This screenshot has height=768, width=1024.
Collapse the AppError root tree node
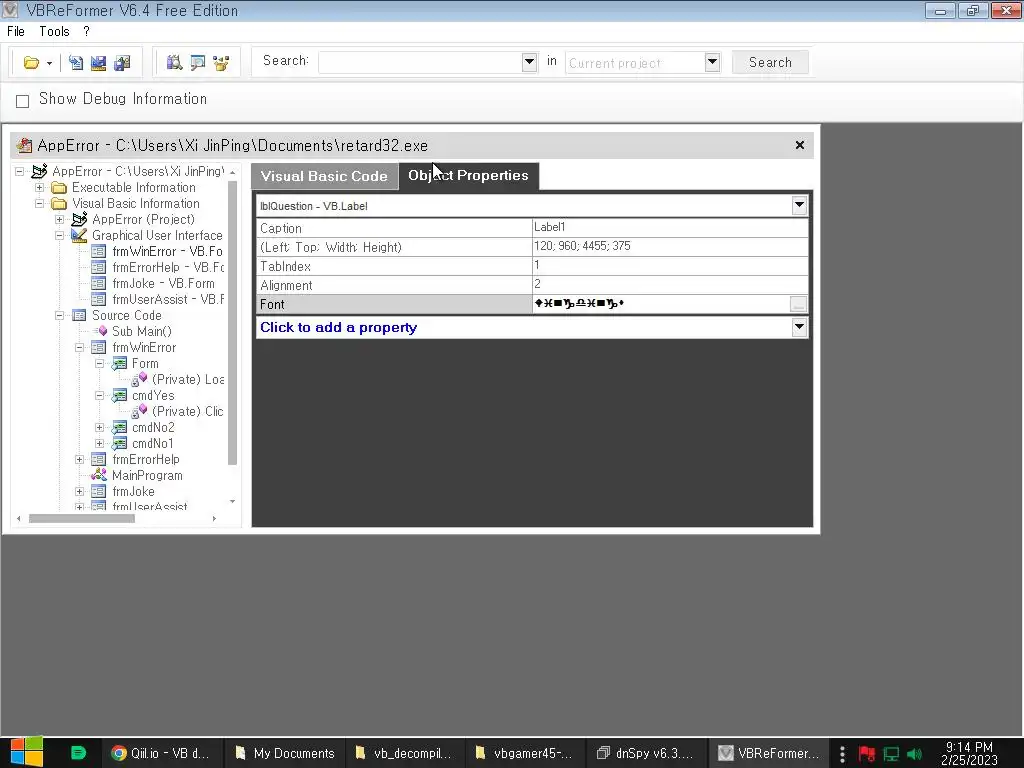[x=20, y=171]
